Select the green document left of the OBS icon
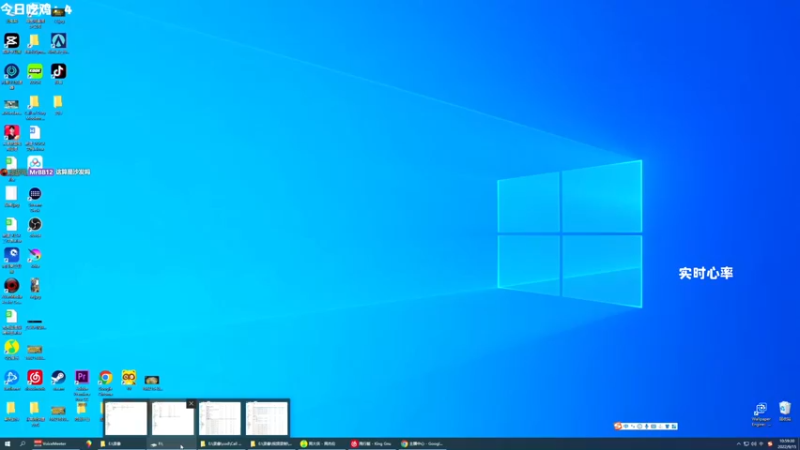 [12, 224]
